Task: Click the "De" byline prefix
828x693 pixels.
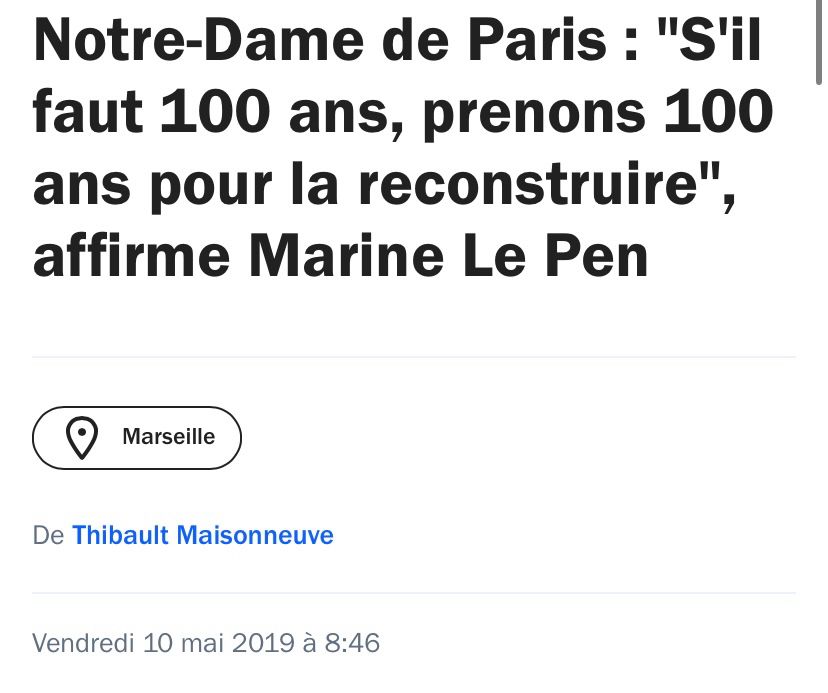Action: tap(48, 535)
